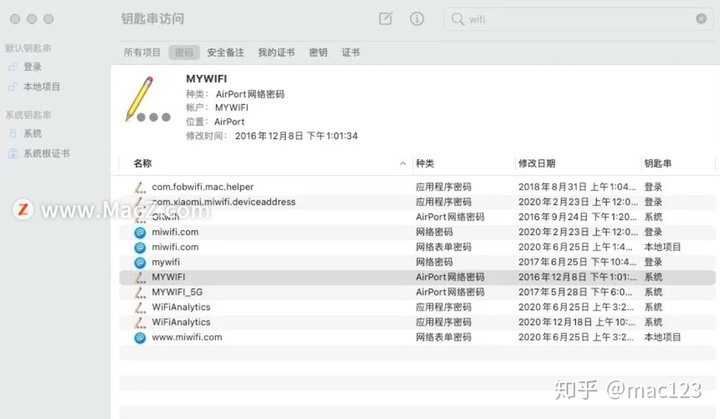Select the 密钥 tab

[x=318, y=52]
